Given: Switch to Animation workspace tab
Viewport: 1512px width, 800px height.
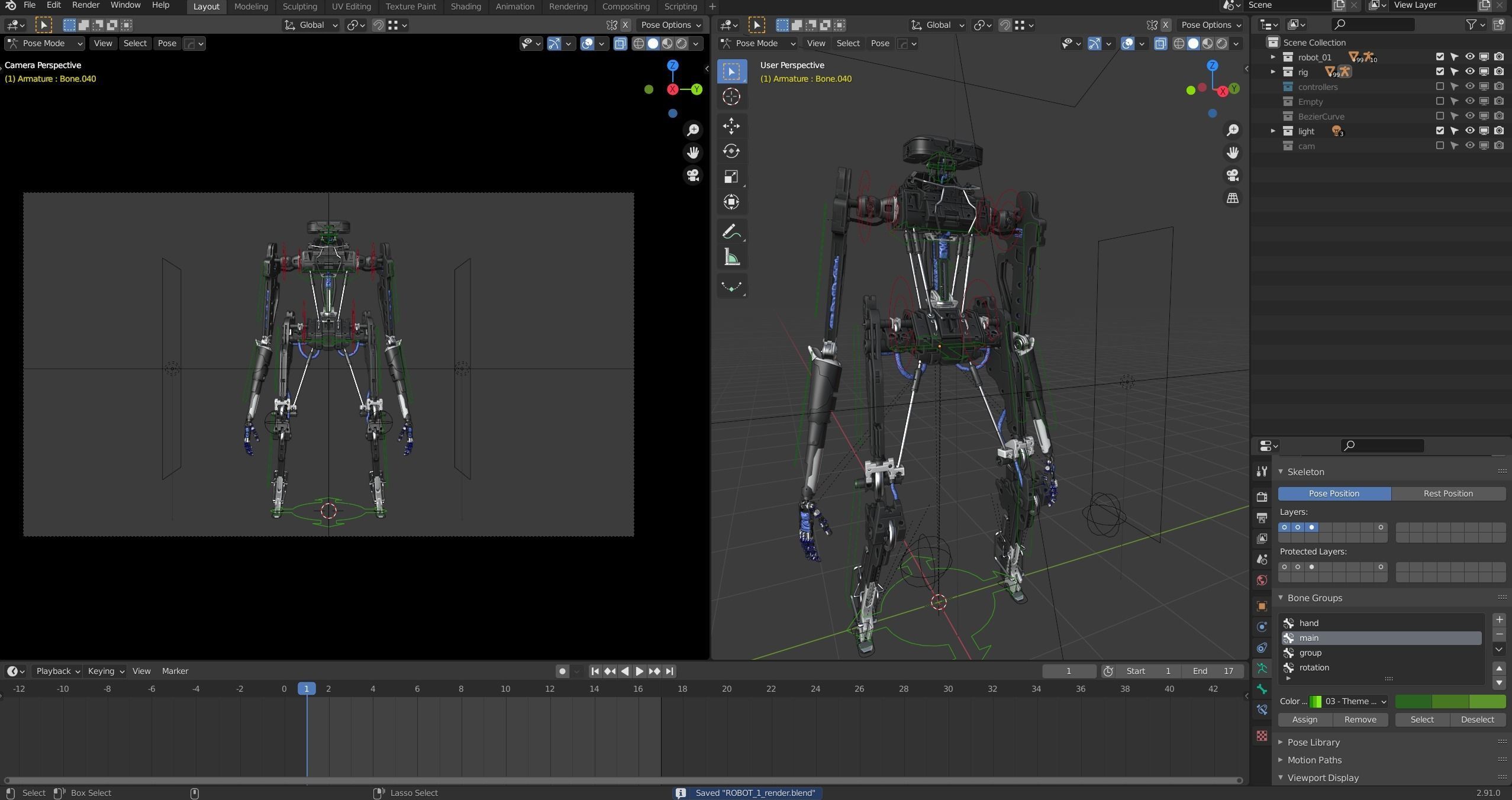Looking at the screenshot, I should tap(515, 7).
